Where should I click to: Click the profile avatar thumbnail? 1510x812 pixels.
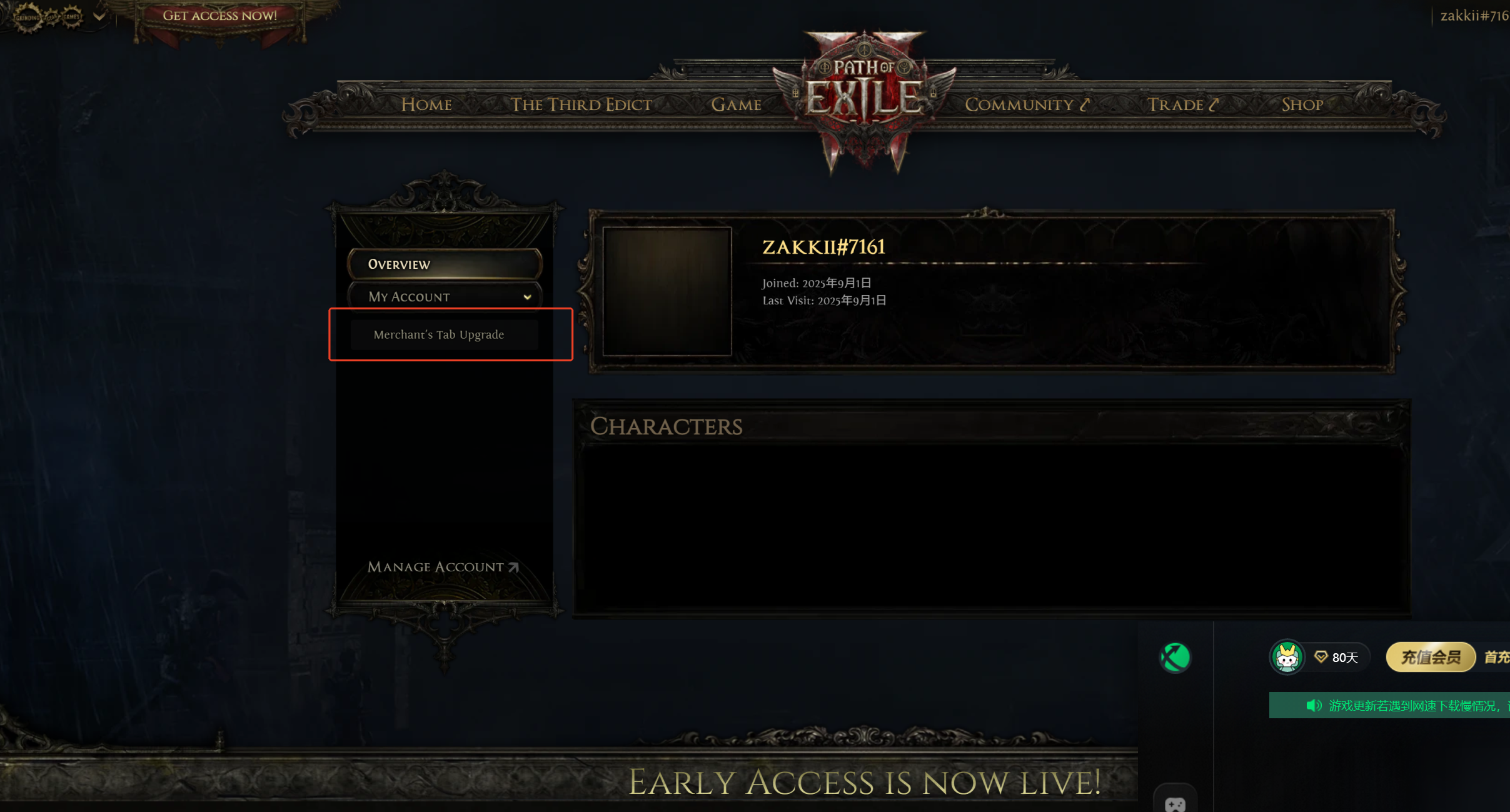pyautogui.click(x=667, y=291)
